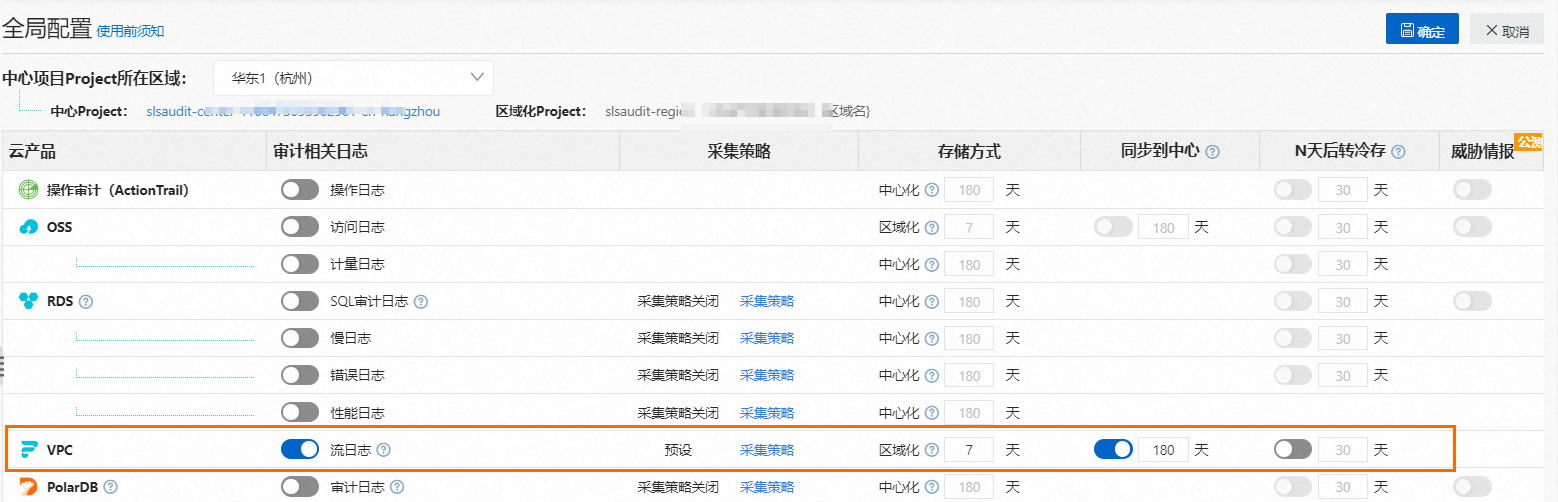Click VPC sync days field showing 180
This screenshot has width=1558, height=502.
[1164, 450]
